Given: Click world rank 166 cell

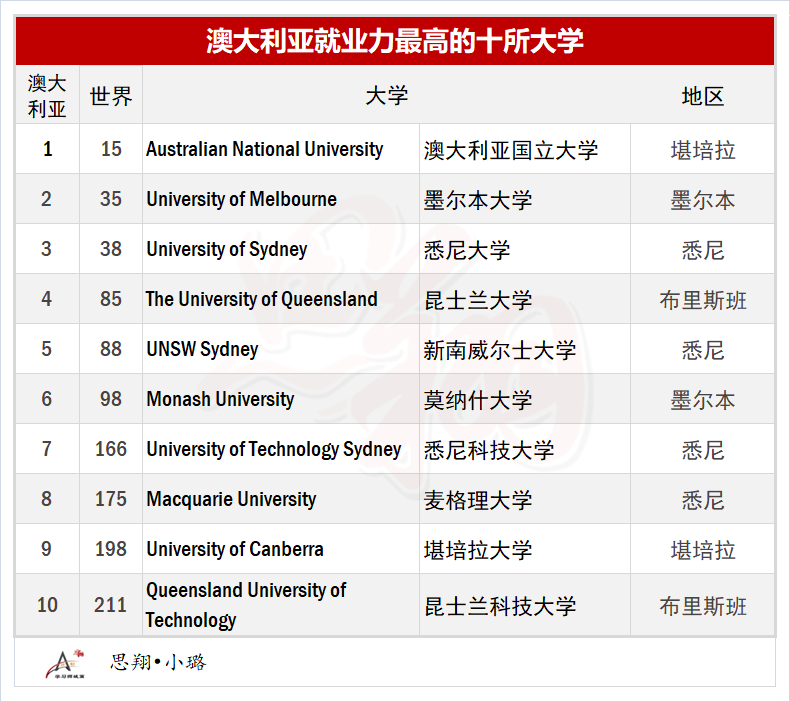Looking at the screenshot, I should click(x=111, y=449).
